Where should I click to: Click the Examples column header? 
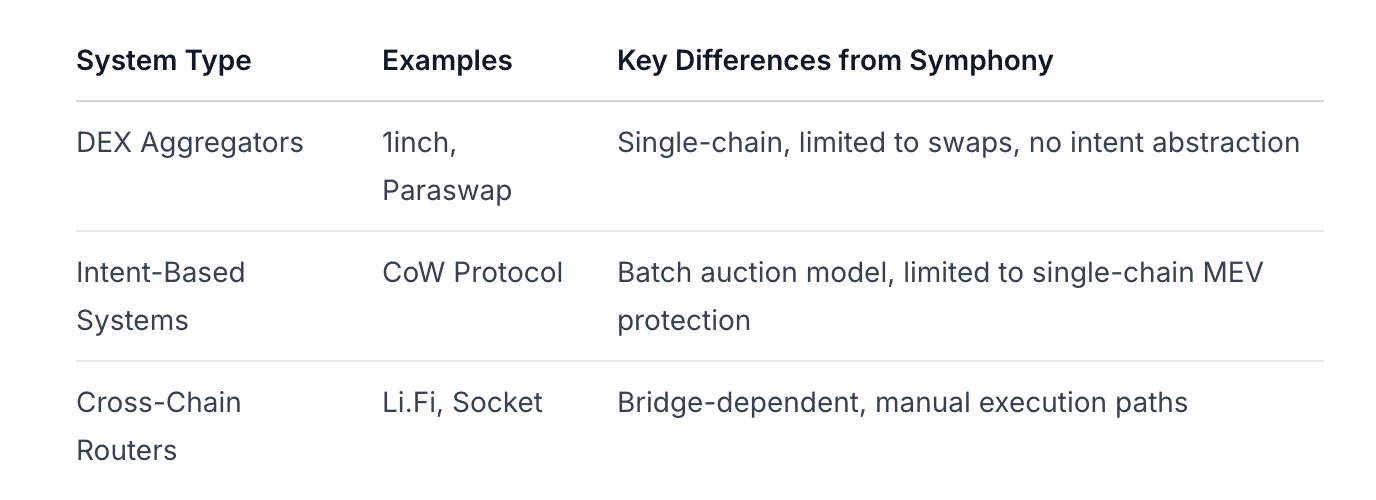(447, 61)
